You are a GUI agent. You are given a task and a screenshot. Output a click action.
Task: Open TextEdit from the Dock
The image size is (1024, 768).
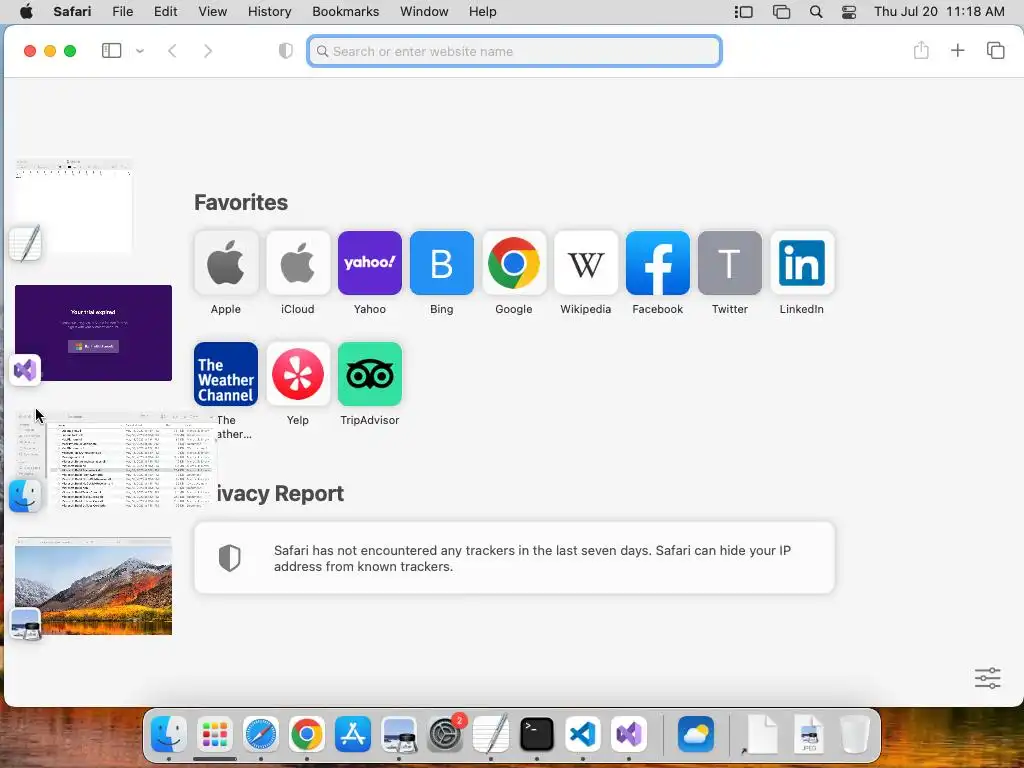point(490,734)
